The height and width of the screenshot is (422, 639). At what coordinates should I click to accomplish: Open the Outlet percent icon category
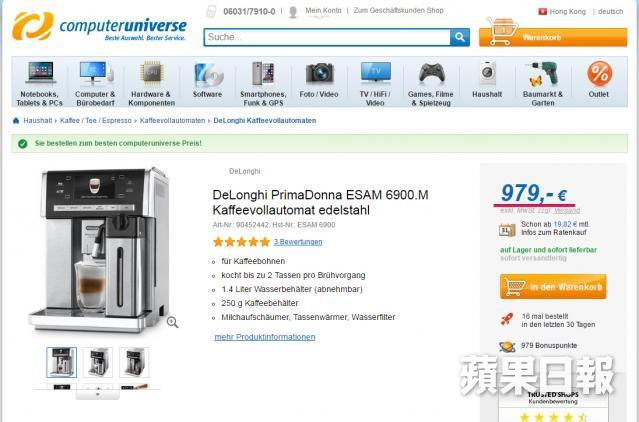599,74
